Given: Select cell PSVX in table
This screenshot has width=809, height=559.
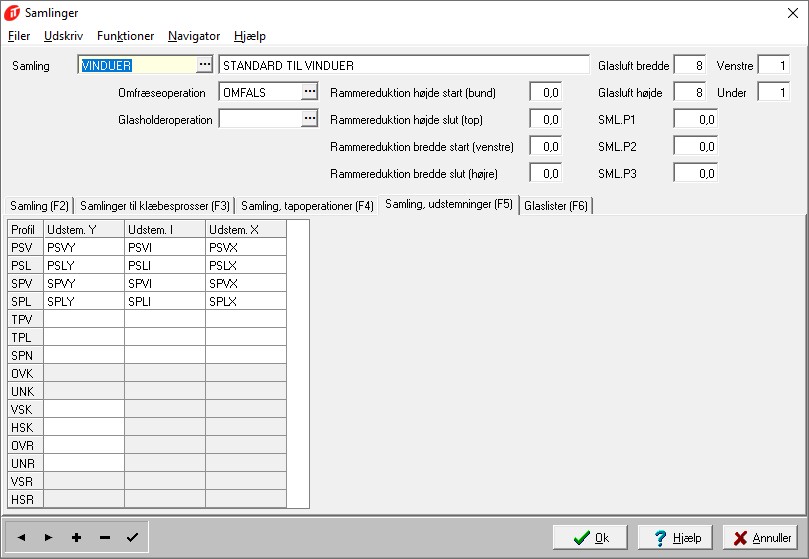Looking at the screenshot, I should 246,247.
